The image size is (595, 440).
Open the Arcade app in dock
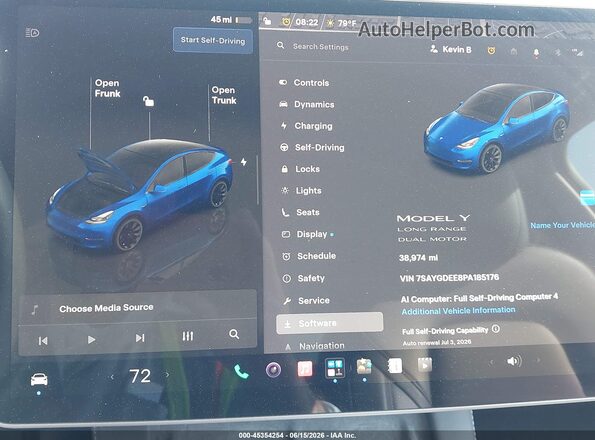(364, 366)
